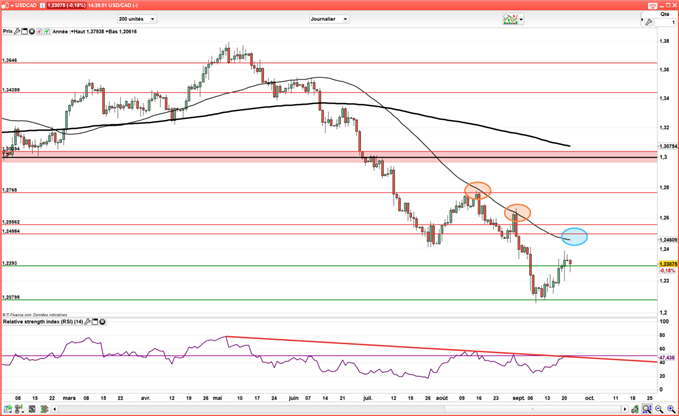Open the USDCAD instrument dropdown arrow
679x416 pixels.
tap(12, 6)
